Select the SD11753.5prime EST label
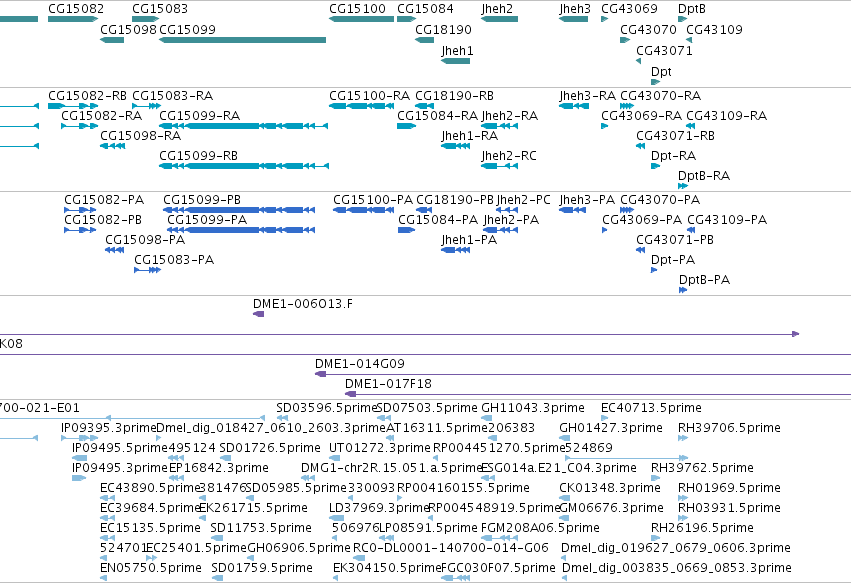Screen dimensions: 851x583 261,528
